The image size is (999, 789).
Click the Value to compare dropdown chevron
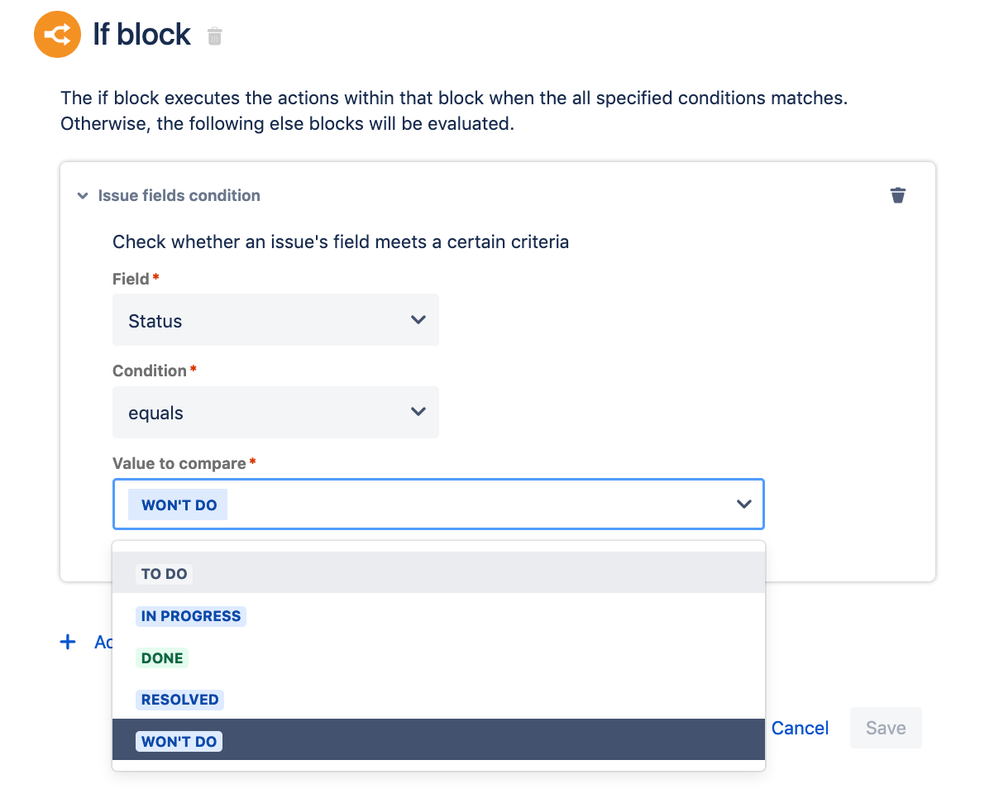(743, 504)
